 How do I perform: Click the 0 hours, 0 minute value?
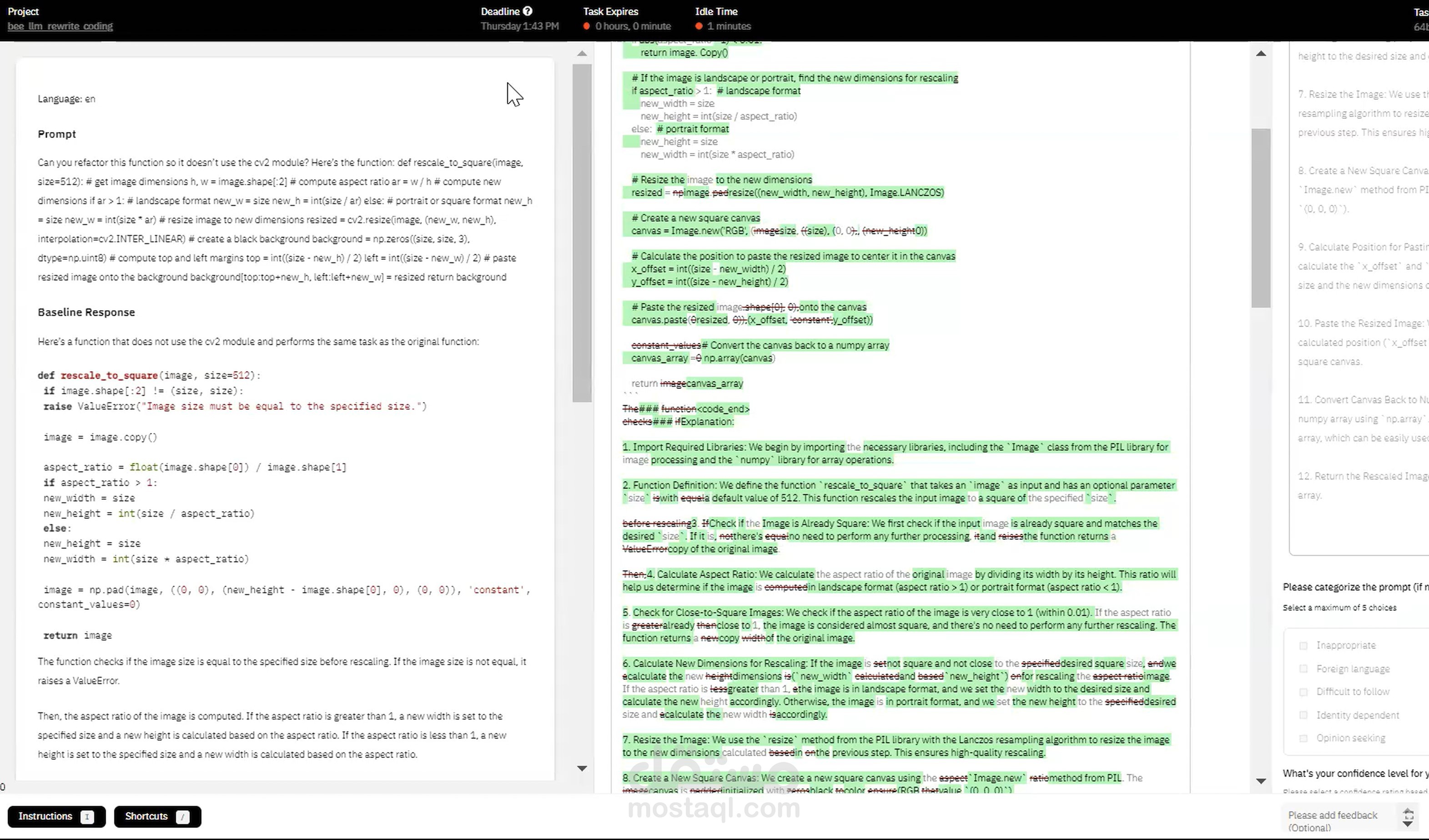tap(633, 26)
